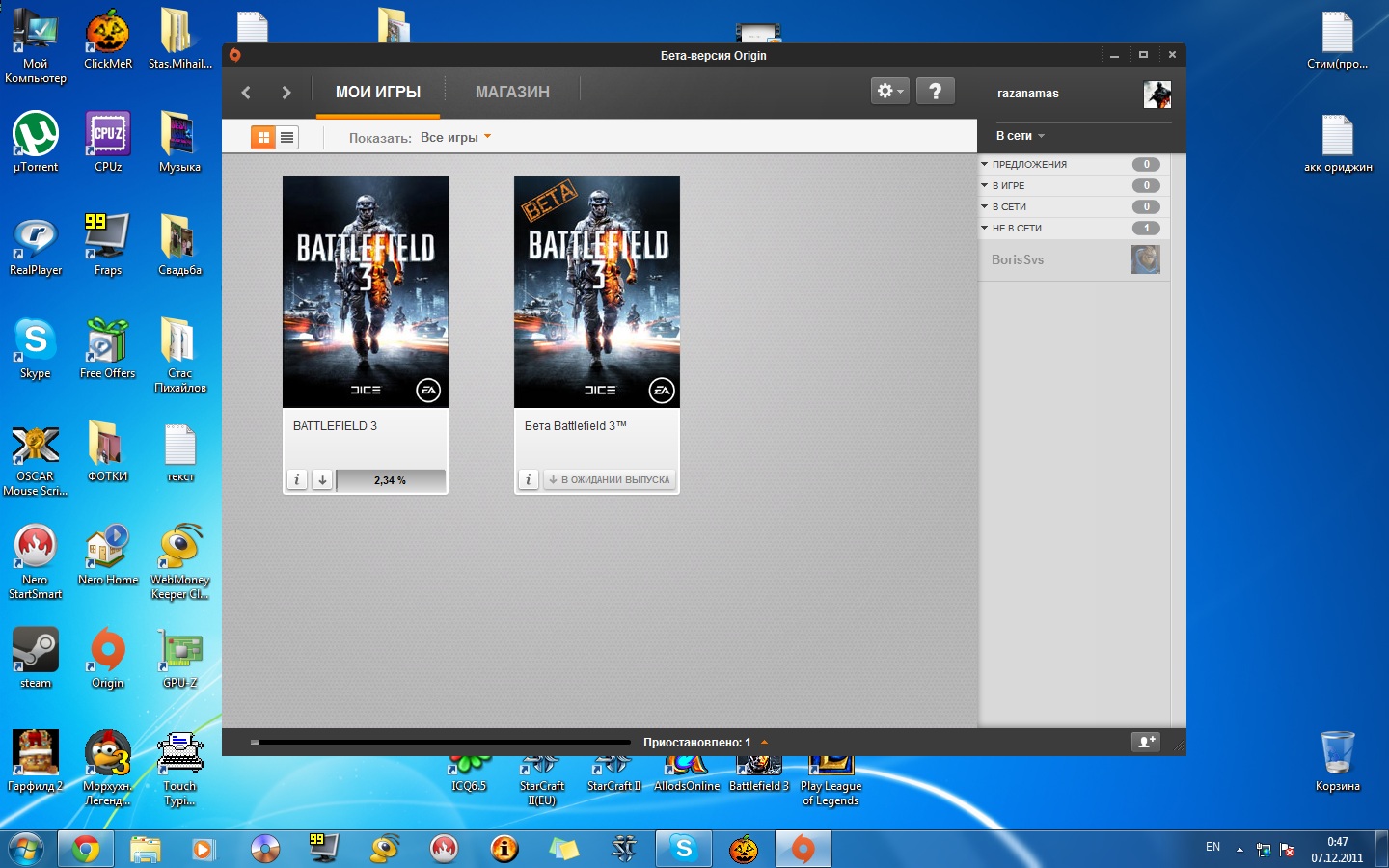Select the Гарфилд 2 desktop icon
1389x868 pixels.
pyautogui.click(x=36, y=761)
